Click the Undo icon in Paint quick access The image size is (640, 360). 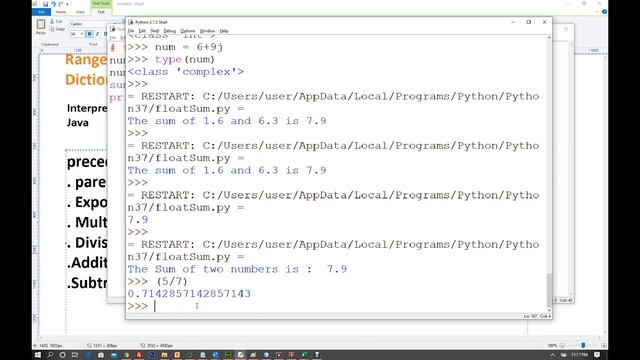coord(53,4)
